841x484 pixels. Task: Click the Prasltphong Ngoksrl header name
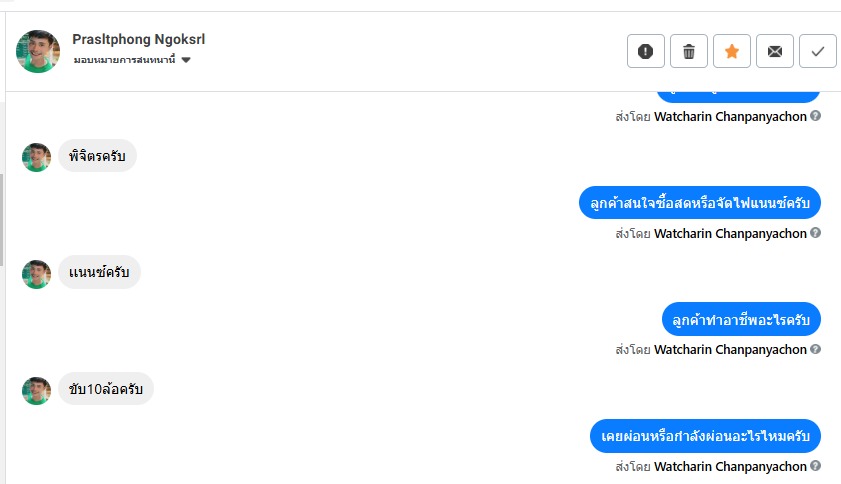click(x=139, y=39)
